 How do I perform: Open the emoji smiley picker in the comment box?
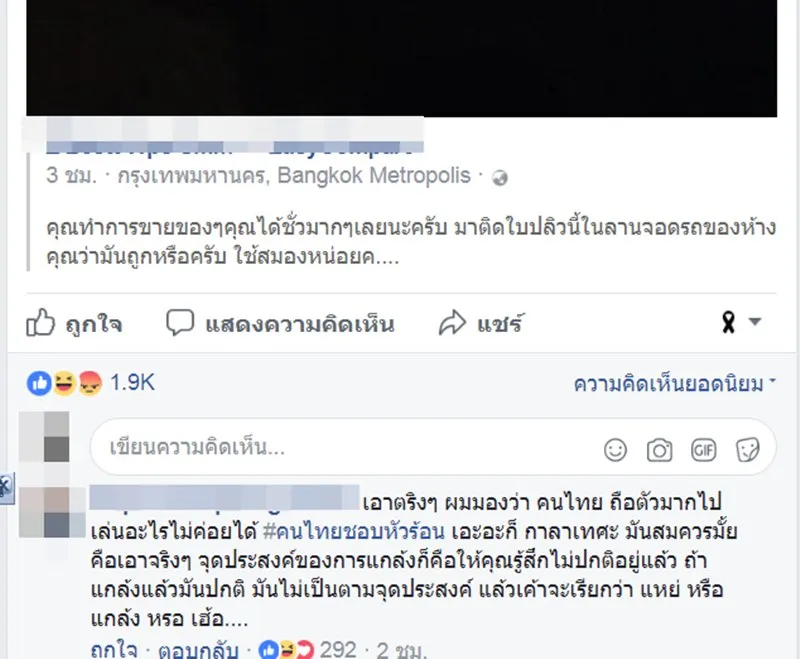615,450
